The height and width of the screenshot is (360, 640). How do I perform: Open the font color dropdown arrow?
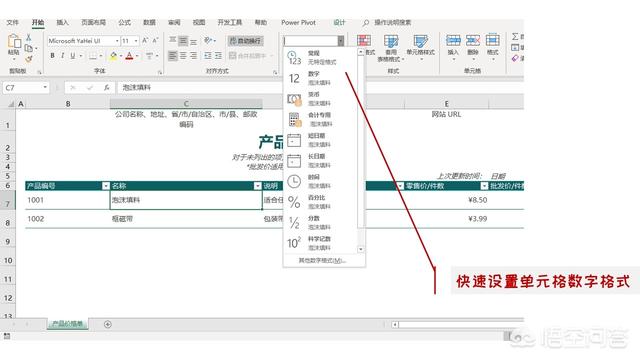click(137, 56)
